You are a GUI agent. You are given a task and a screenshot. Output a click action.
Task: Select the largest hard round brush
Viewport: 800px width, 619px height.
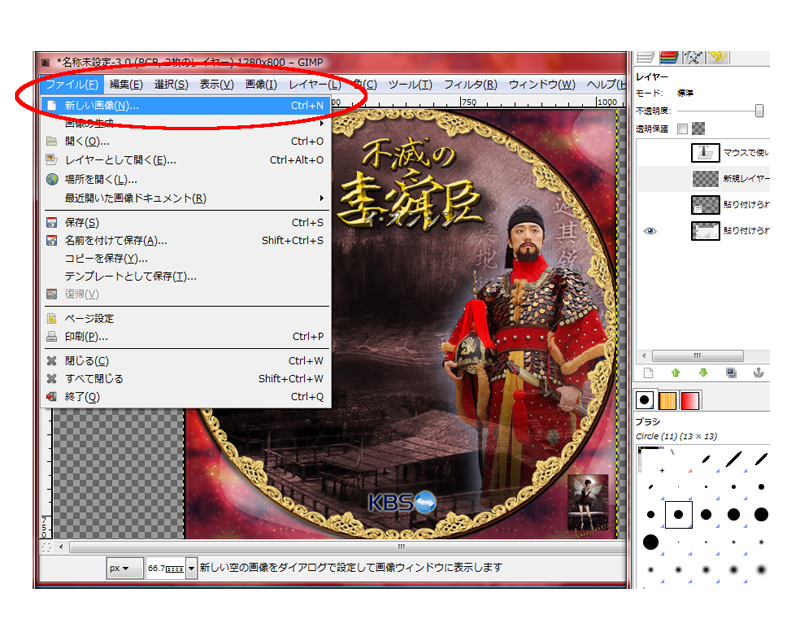point(651,542)
